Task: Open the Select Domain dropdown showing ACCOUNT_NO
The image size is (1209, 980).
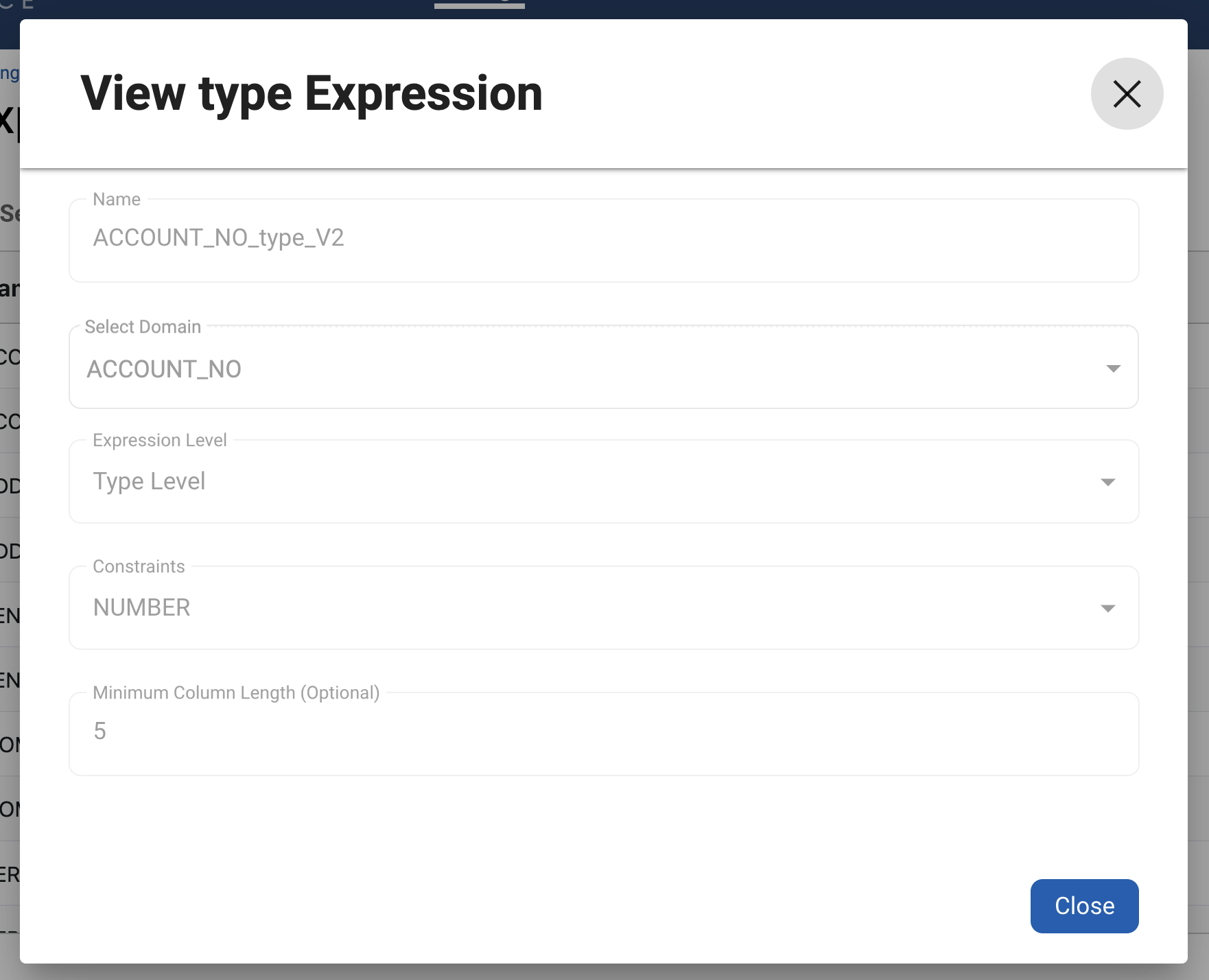Action: tap(590, 369)
